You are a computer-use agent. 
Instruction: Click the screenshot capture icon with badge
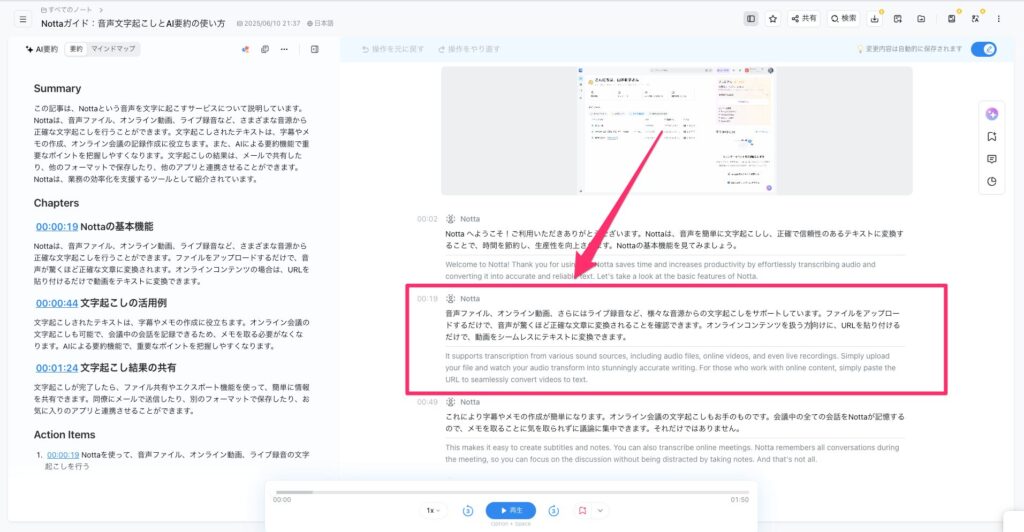click(x=952, y=19)
